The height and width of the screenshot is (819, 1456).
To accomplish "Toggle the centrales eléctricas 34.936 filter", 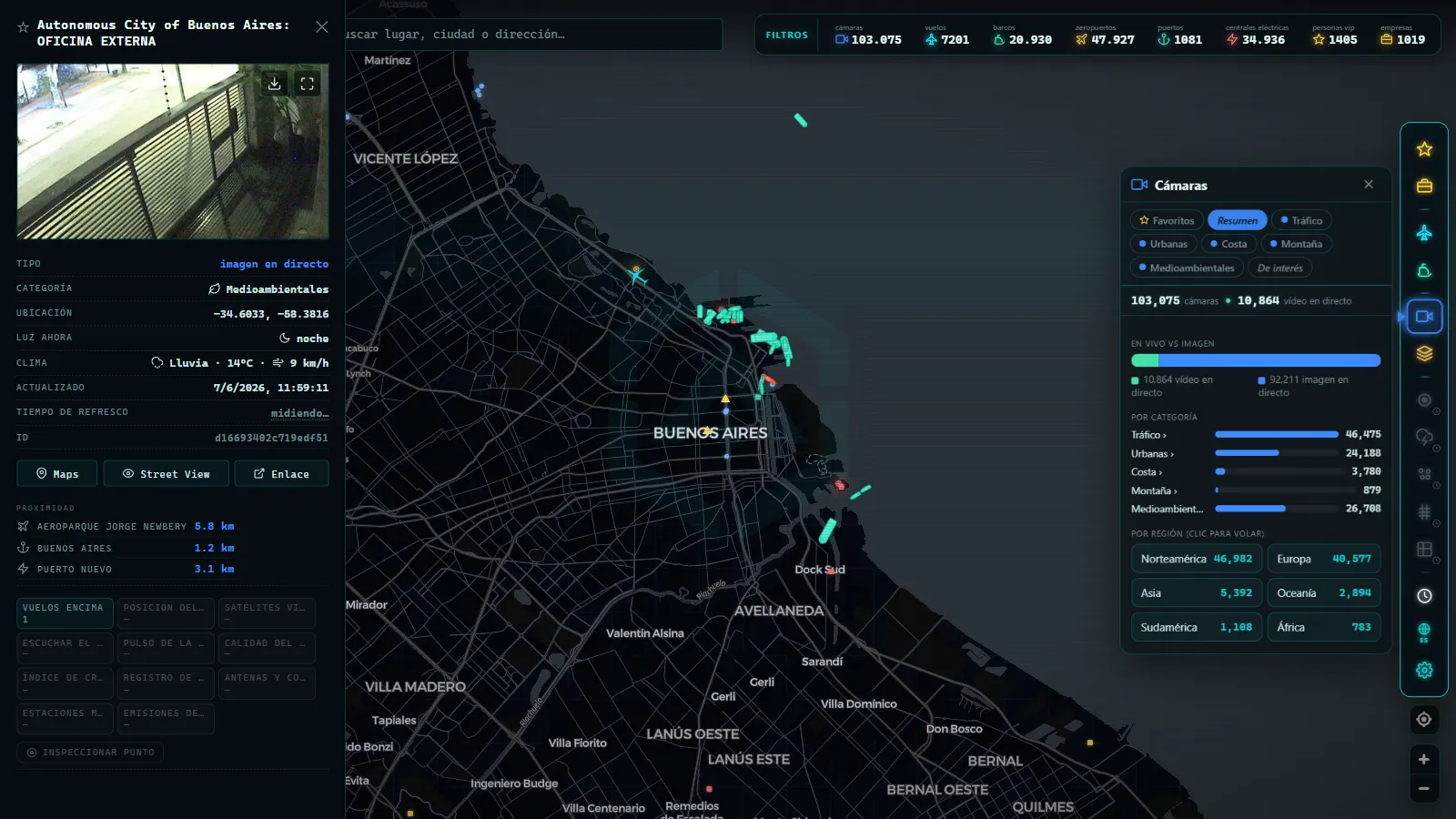I will [x=1256, y=35].
